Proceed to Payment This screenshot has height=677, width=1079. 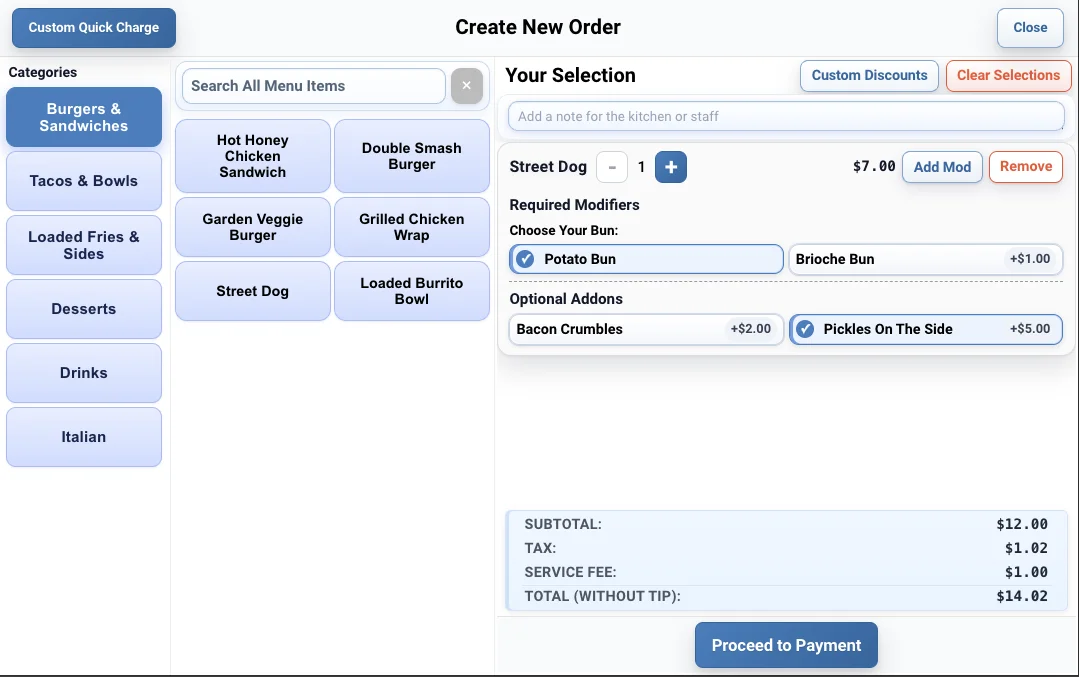click(x=786, y=645)
